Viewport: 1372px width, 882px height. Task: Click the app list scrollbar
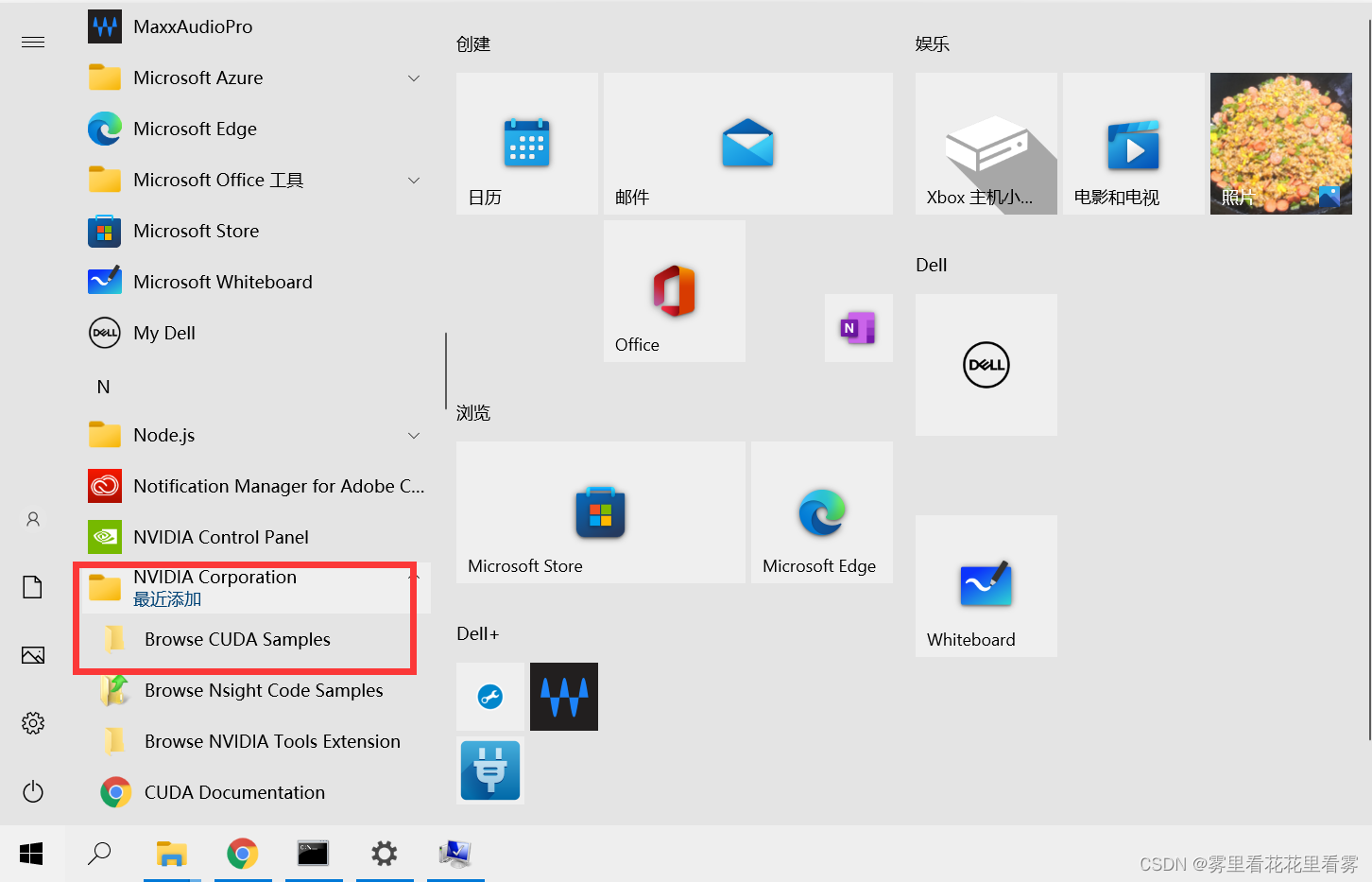pos(446,371)
